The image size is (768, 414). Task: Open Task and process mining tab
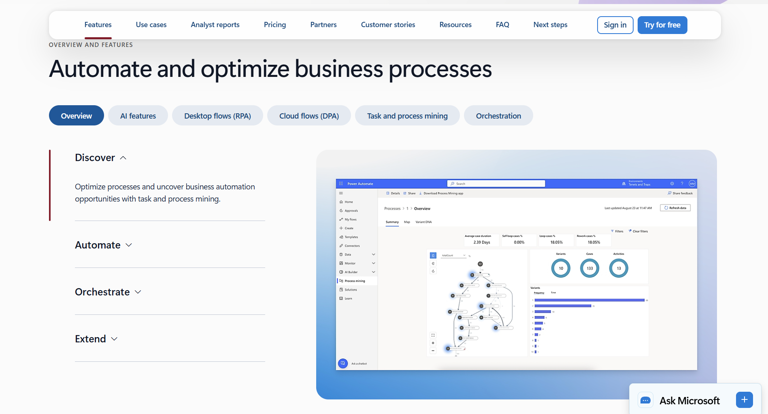[x=408, y=116]
